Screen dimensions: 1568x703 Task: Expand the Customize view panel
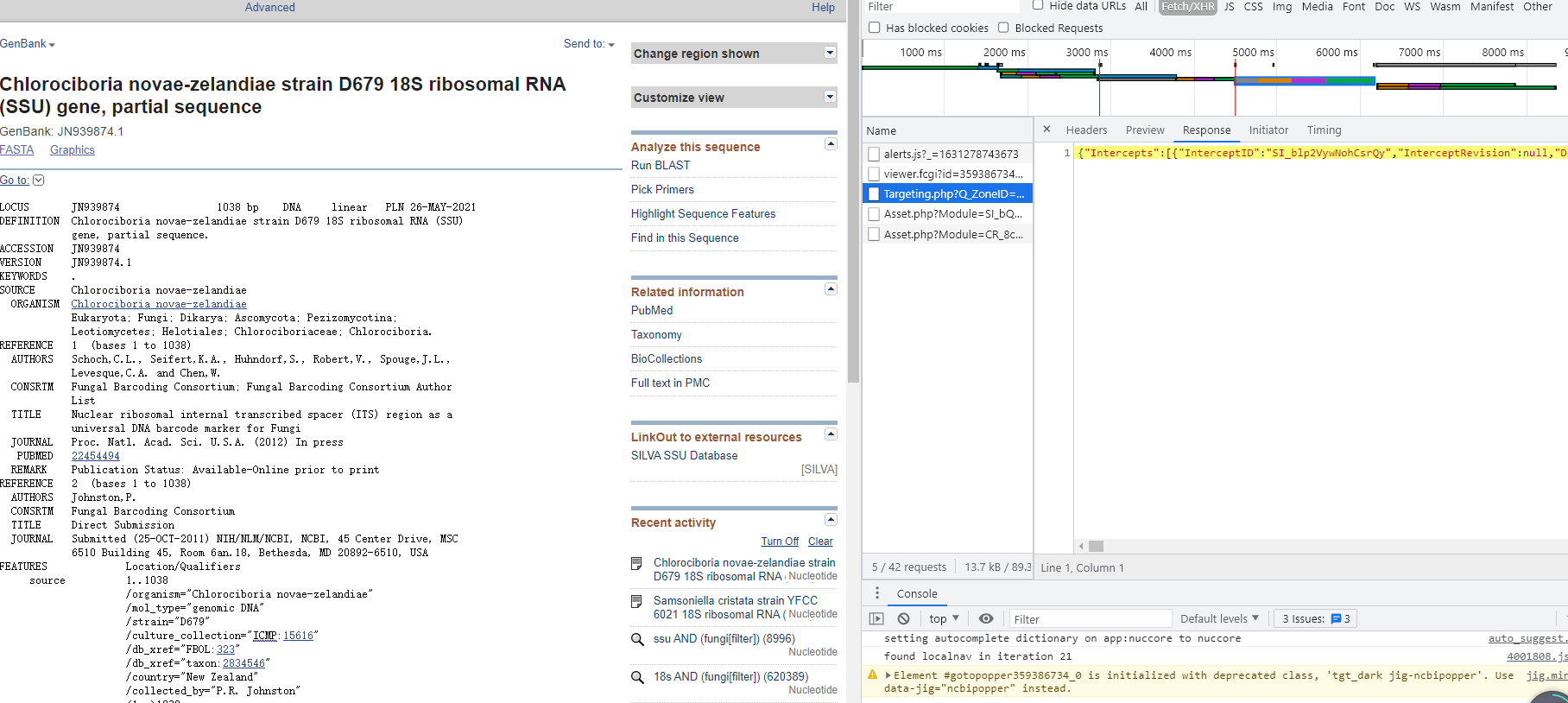pyautogui.click(x=830, y=97)
